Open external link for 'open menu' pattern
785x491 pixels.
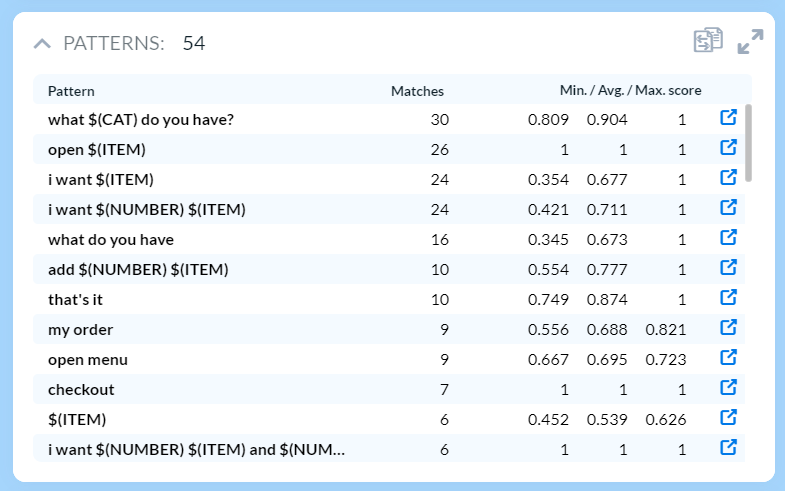pos(728,358)
